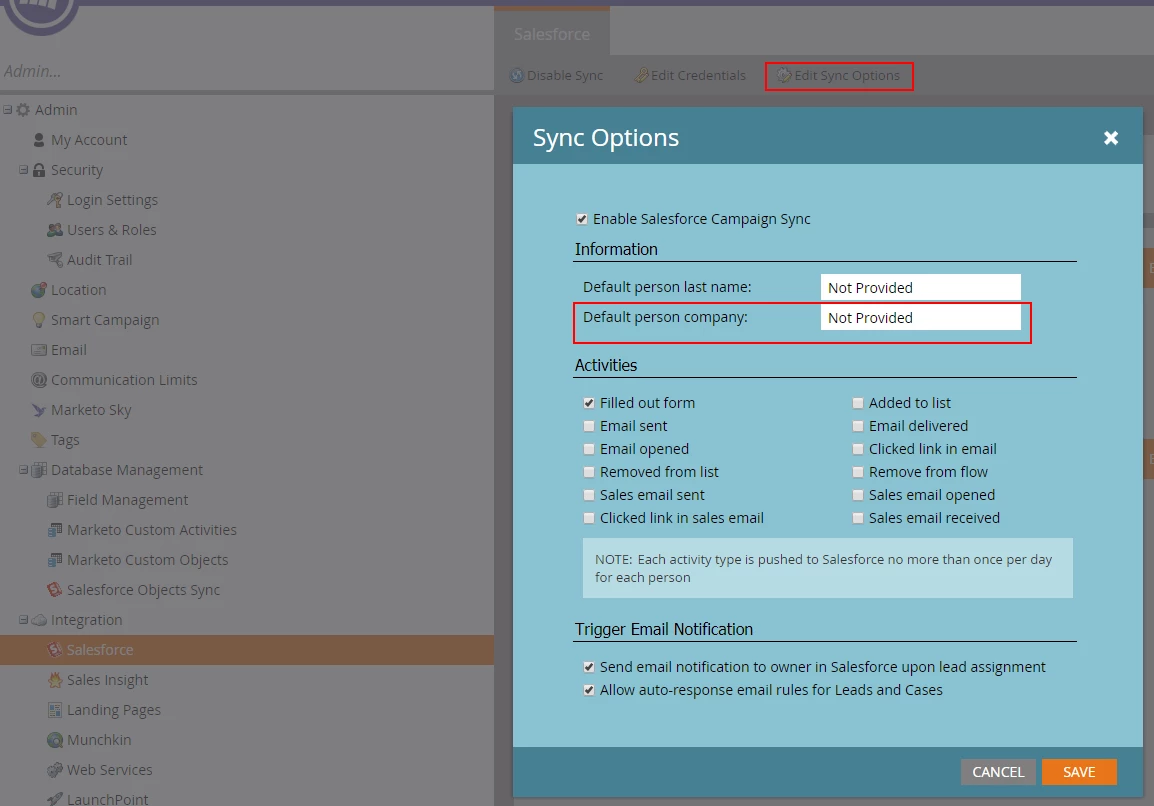Screen dimensions: 1154x806
Task: Check Clicked link in sales email
Action: [x=589, y=518]
